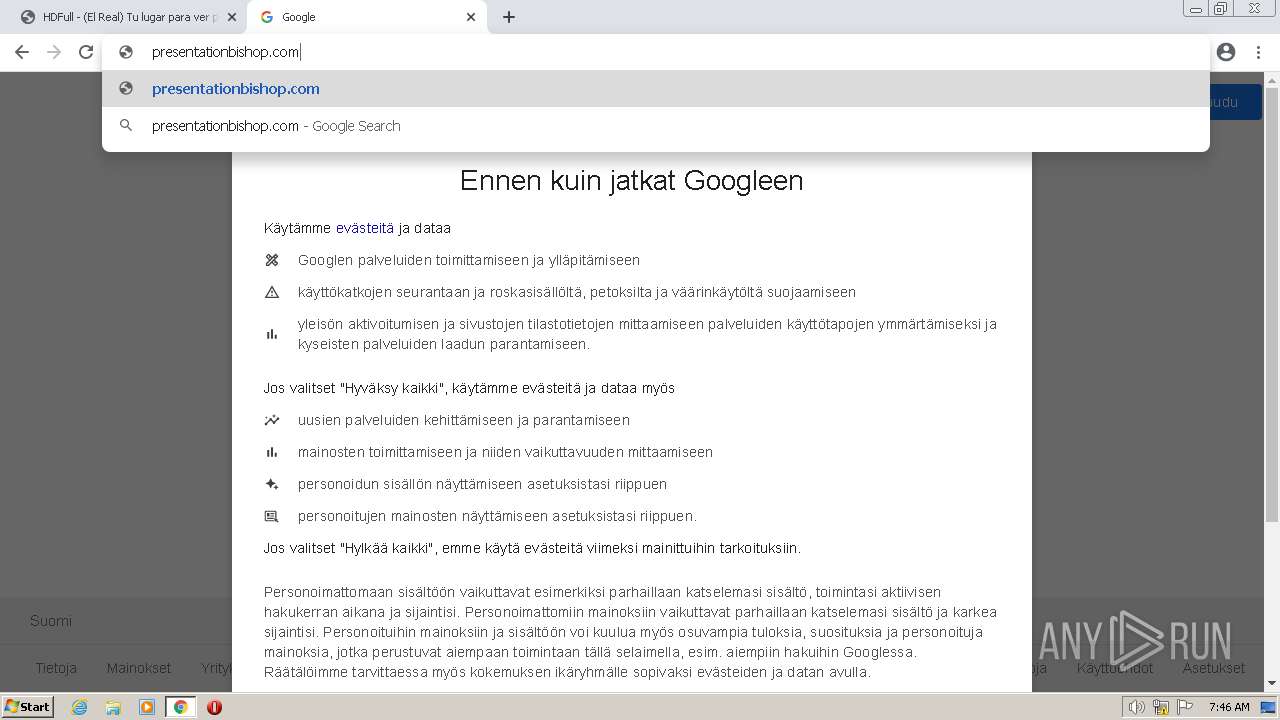1280x720 pixels.
Task: Click the trend line icon bullet
Action: (x=271, y=420)
